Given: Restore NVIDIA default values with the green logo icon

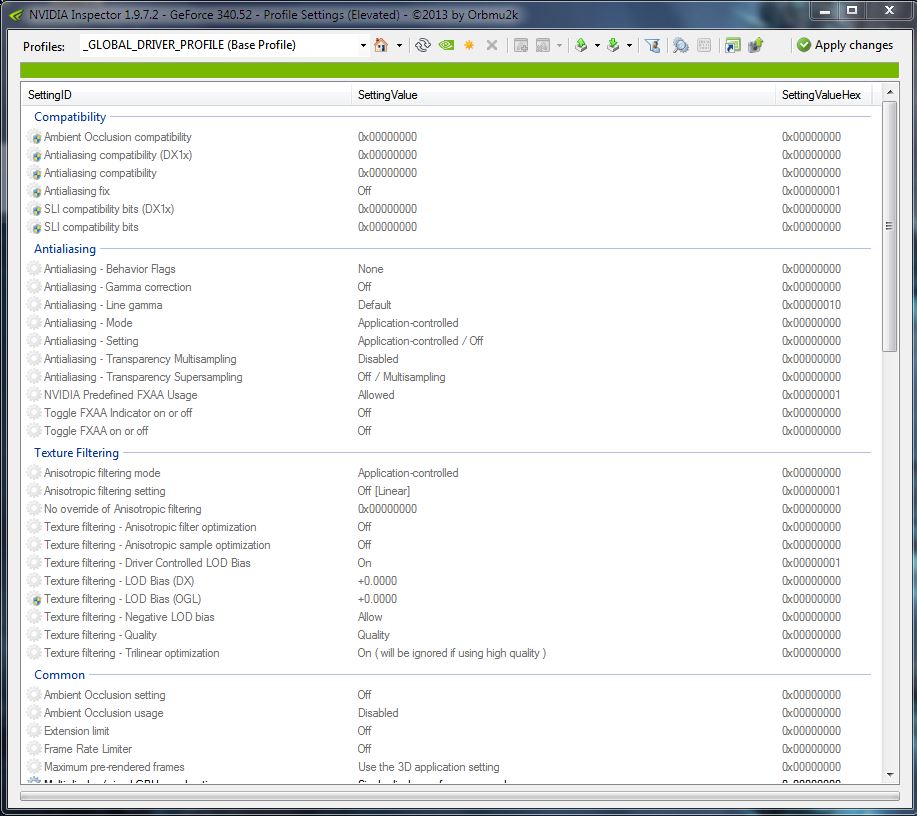Looking at the screenshot, I should (446, 45).
